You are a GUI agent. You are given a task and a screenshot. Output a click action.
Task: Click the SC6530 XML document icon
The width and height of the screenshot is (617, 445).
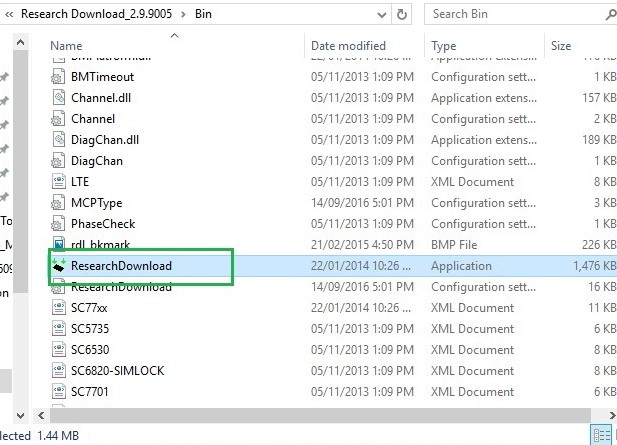point(59,349)
